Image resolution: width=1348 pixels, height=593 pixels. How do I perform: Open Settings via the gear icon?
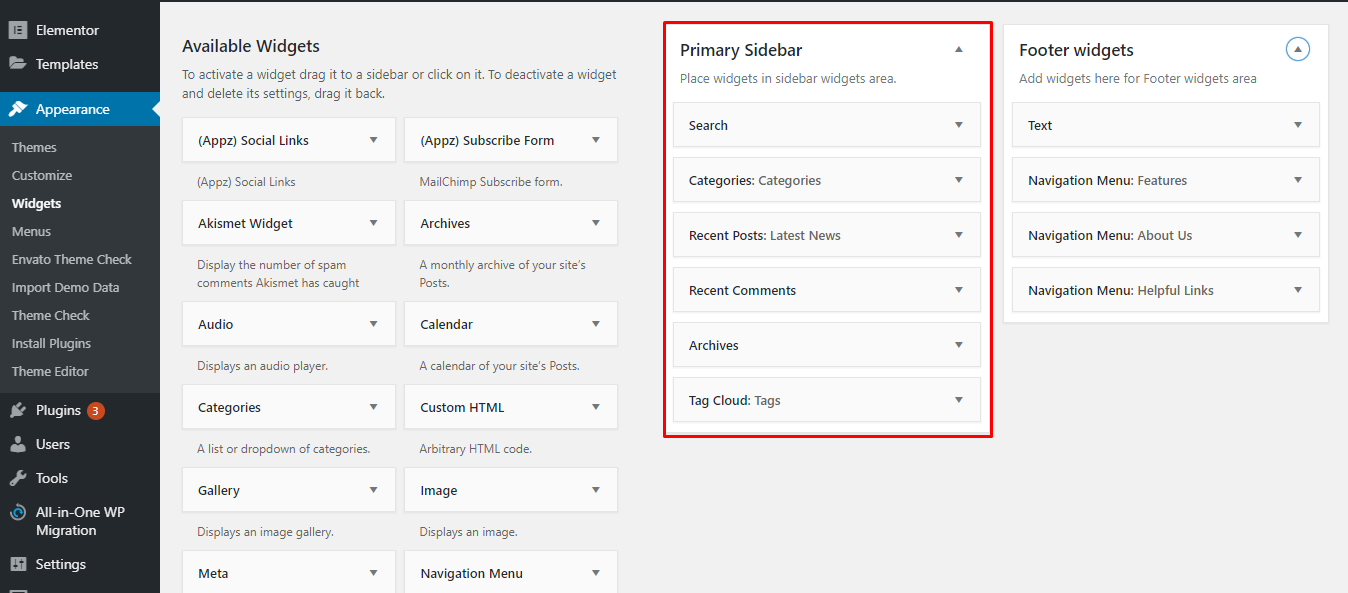[17, 564]
